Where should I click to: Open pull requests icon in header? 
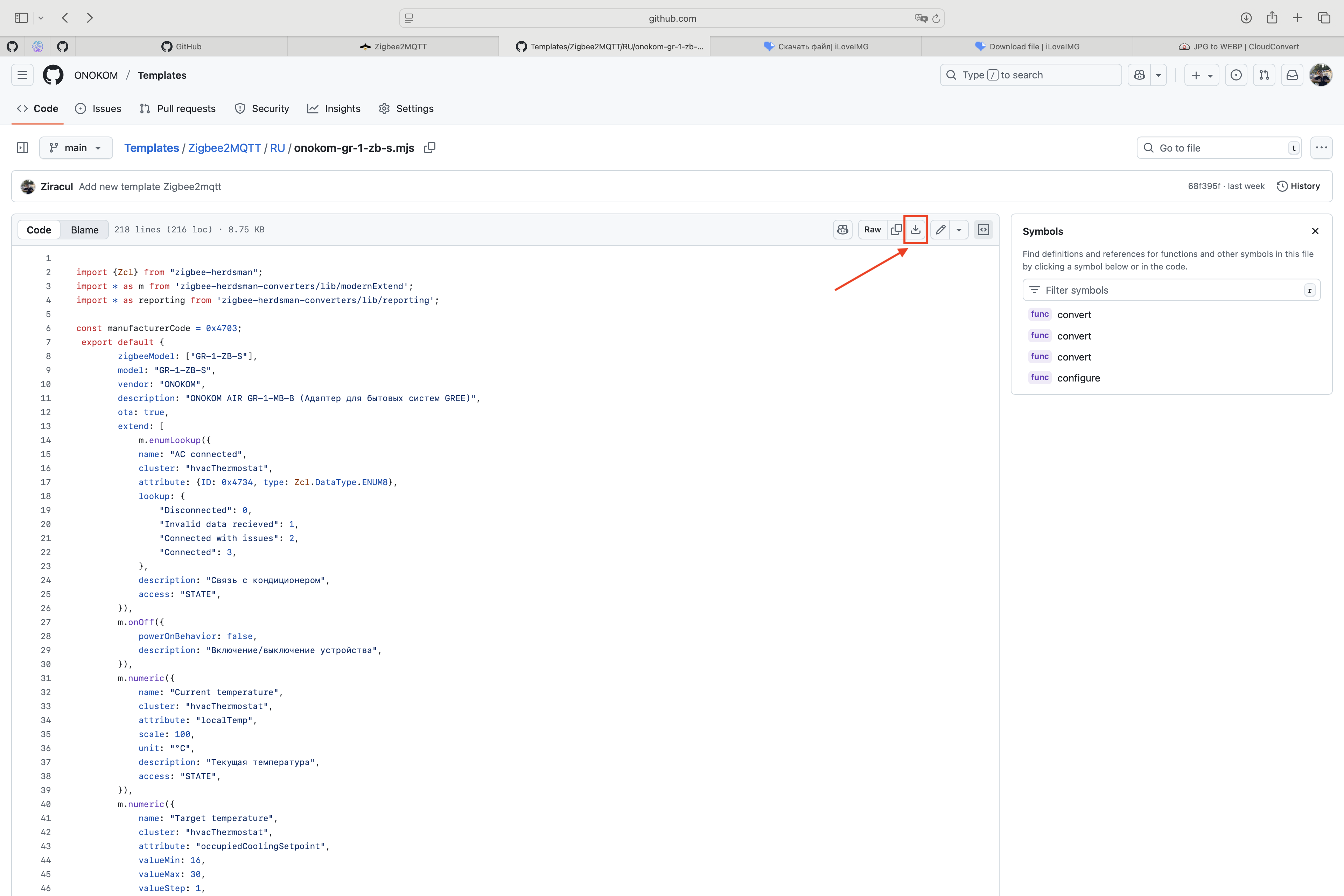pyautogui.click(x=1264, y=75)
